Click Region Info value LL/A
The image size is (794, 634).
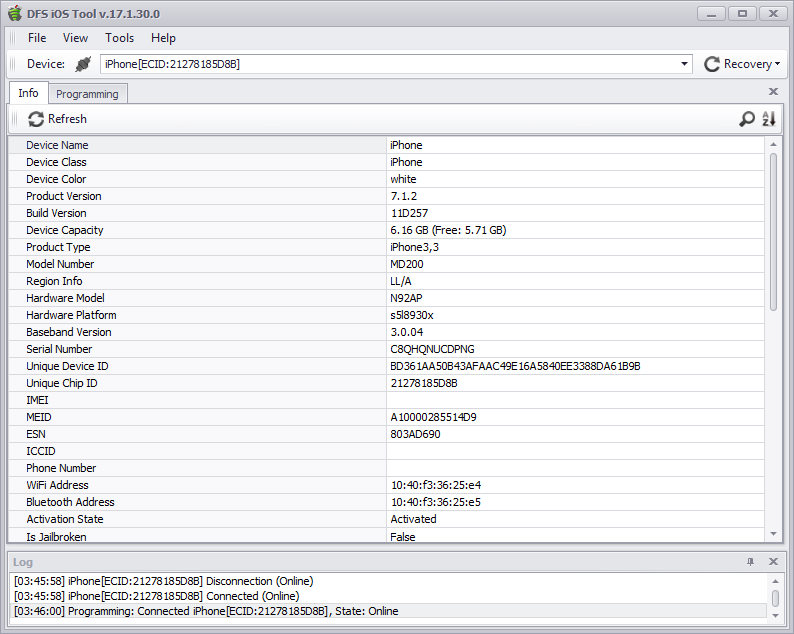click(x=401, y=282)
